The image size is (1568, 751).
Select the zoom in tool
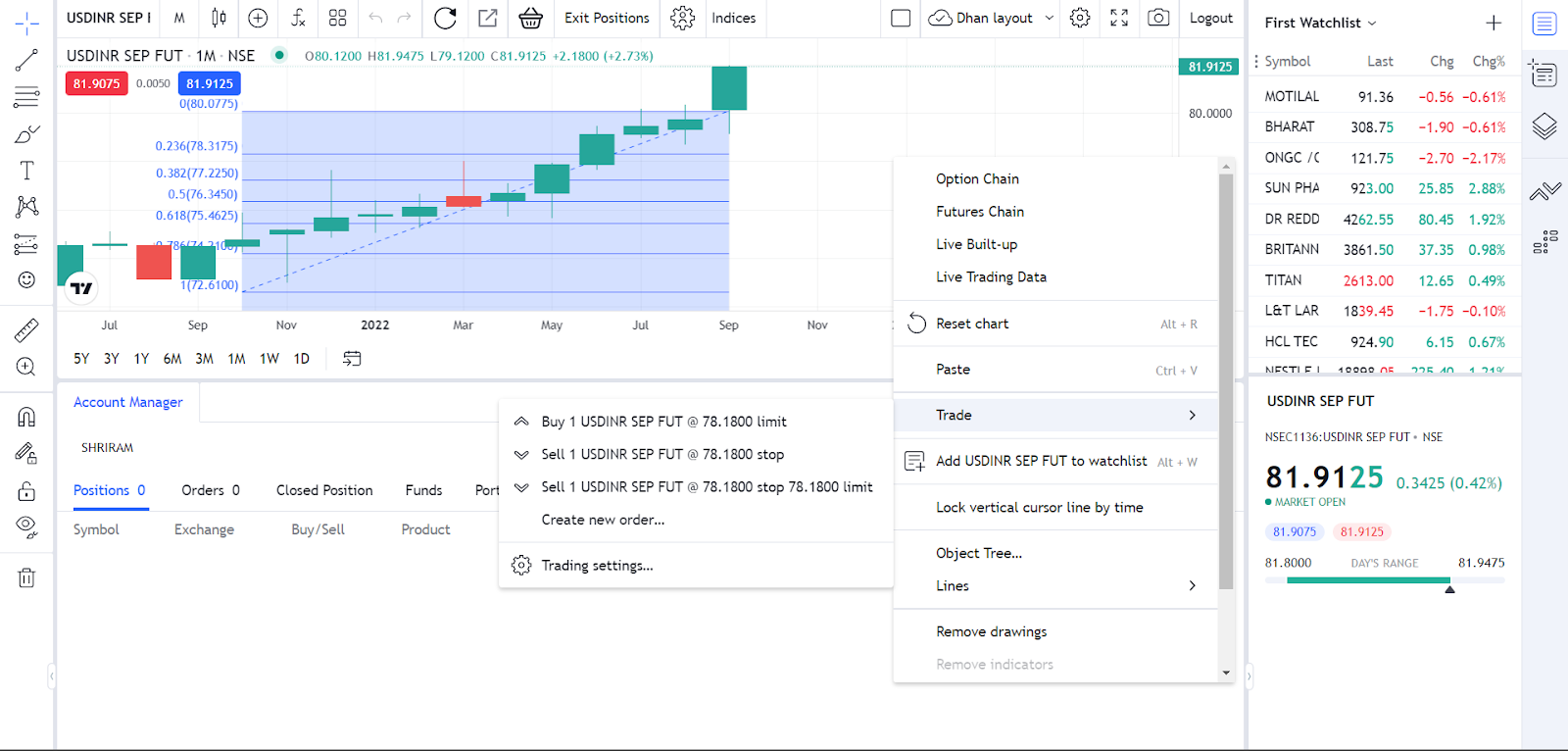tap(26, 367)
